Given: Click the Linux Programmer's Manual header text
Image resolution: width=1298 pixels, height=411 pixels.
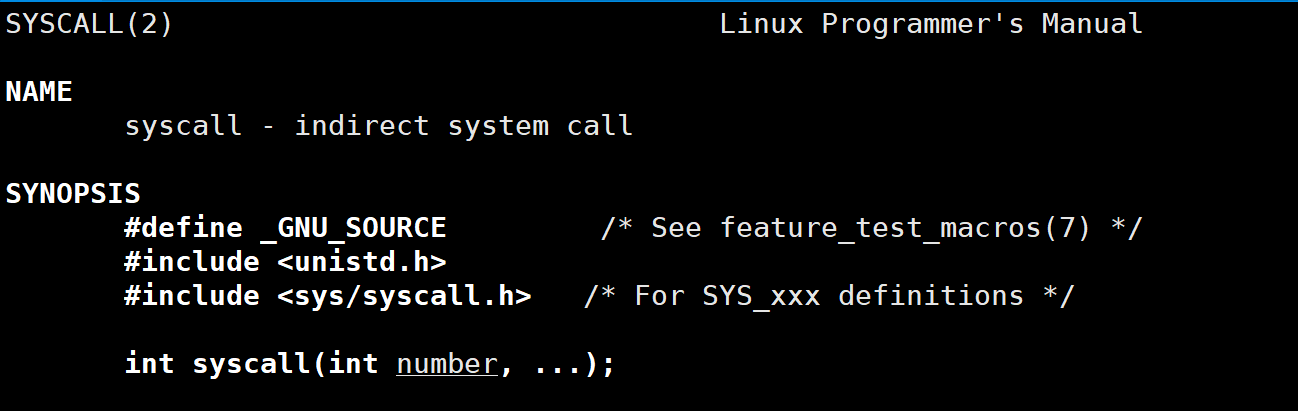Looking at the screenshot, I should click(x=931, y=24).
